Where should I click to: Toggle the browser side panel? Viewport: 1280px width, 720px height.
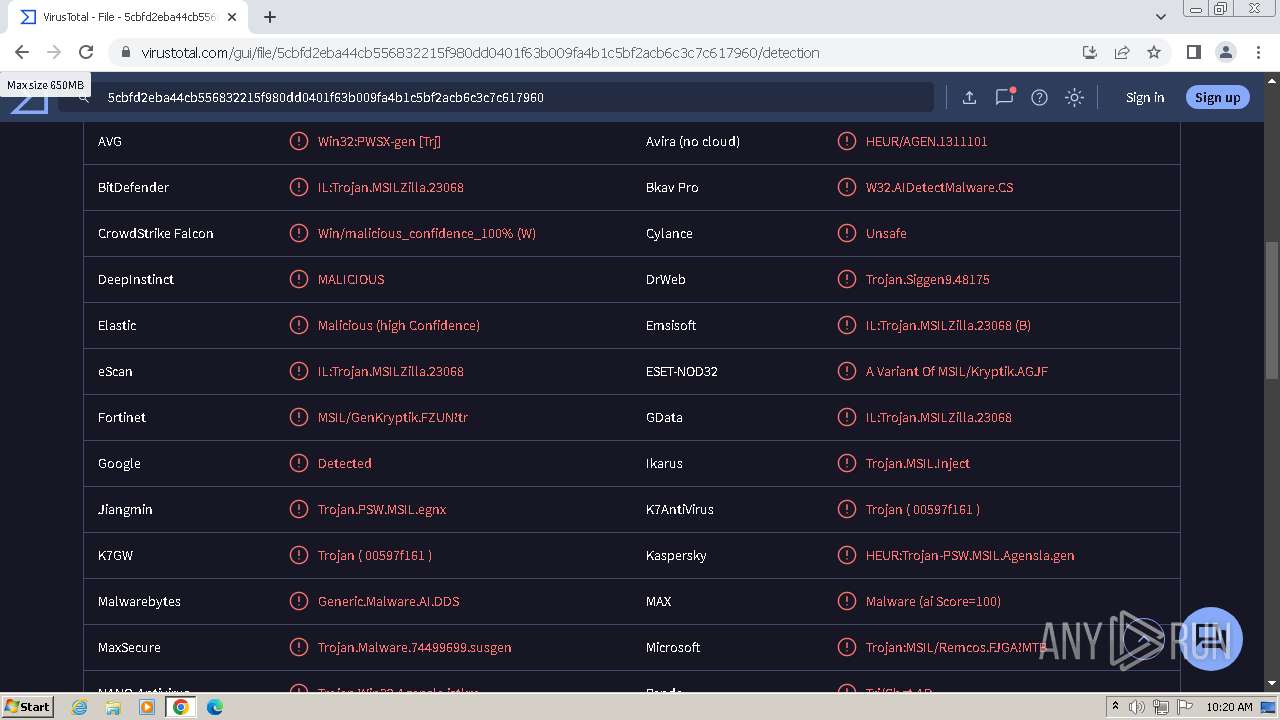coord(1193,52)
